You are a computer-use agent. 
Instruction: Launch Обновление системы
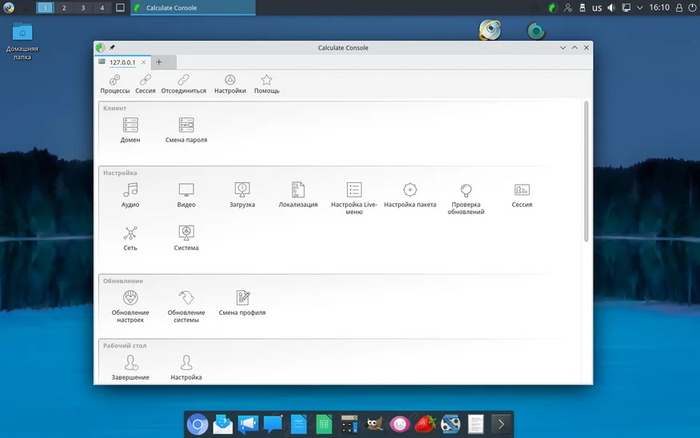[186, 298]
